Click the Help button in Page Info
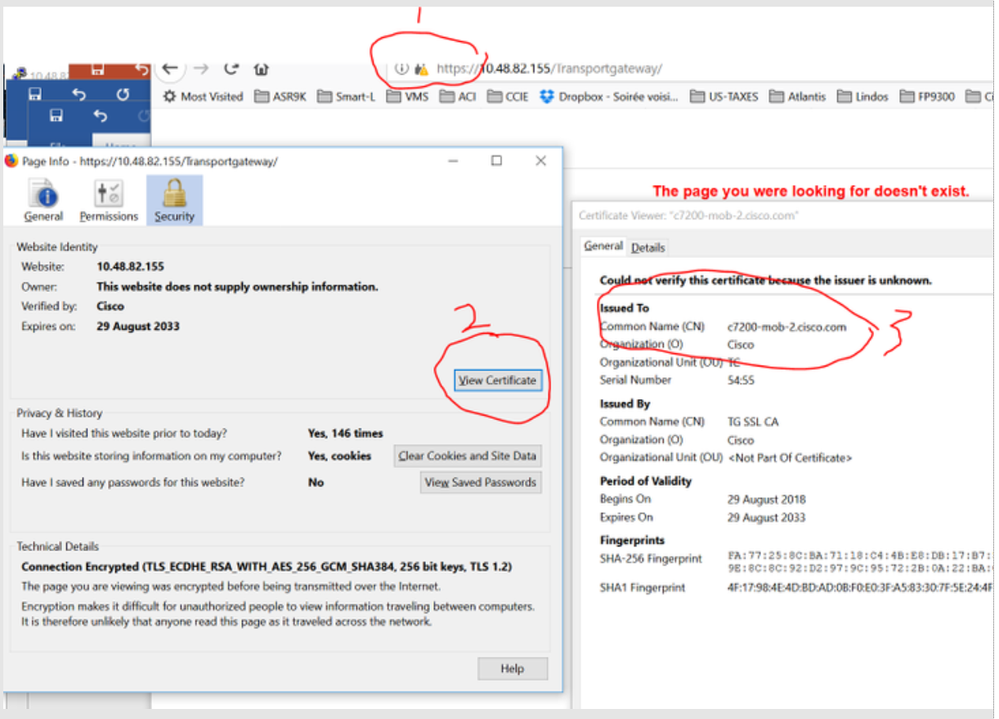 [x=512, y=669]
